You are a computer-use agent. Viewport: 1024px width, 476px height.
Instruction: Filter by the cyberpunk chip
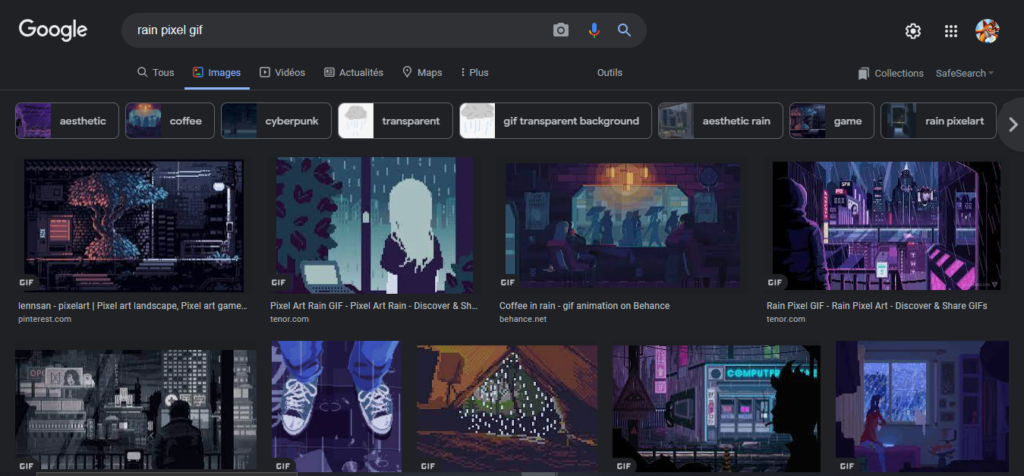click(276, 121)
